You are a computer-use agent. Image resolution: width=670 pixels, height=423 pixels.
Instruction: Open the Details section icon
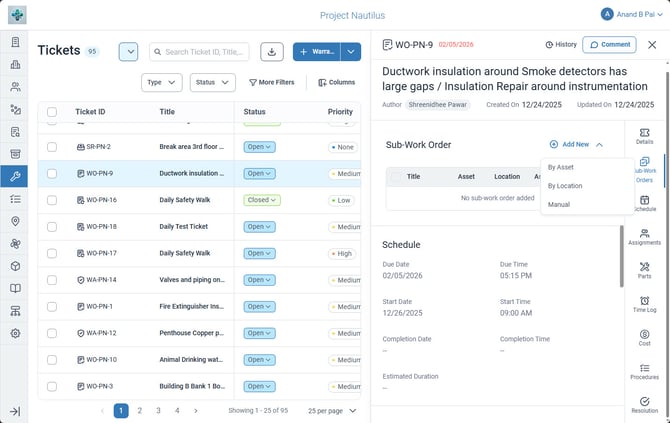tap(644, 136)
